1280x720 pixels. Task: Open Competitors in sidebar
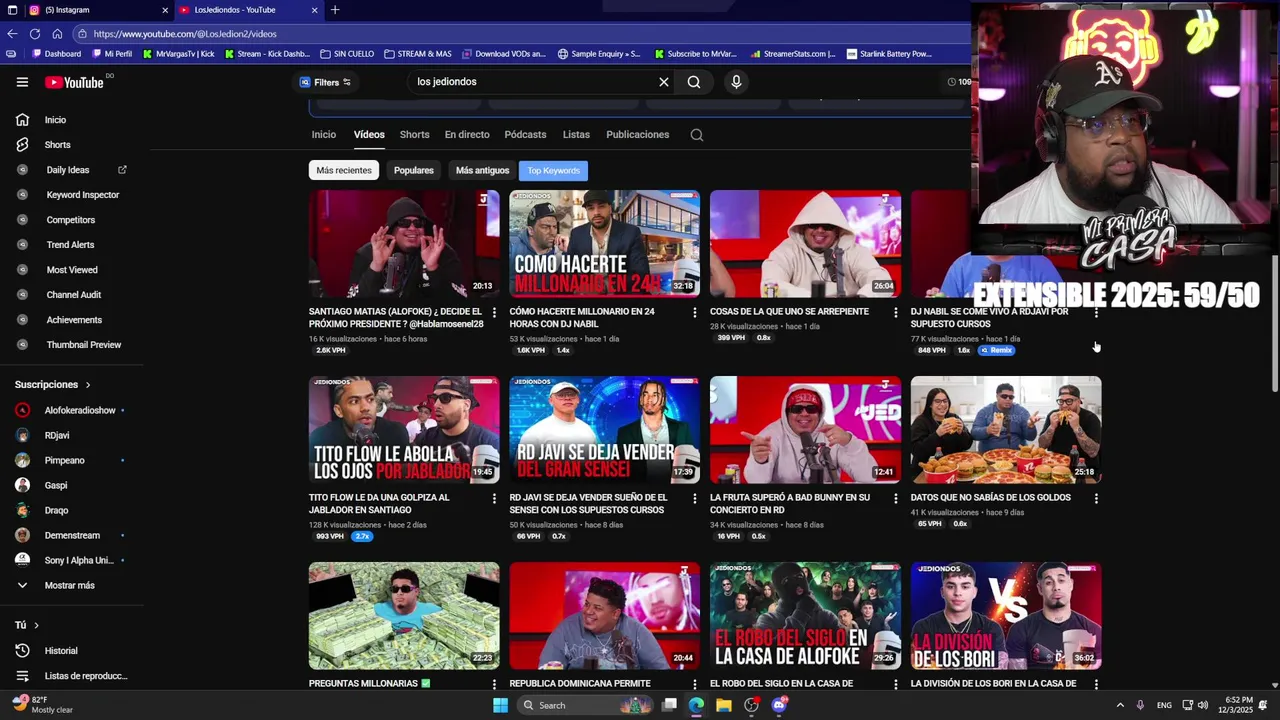[70, 220]
